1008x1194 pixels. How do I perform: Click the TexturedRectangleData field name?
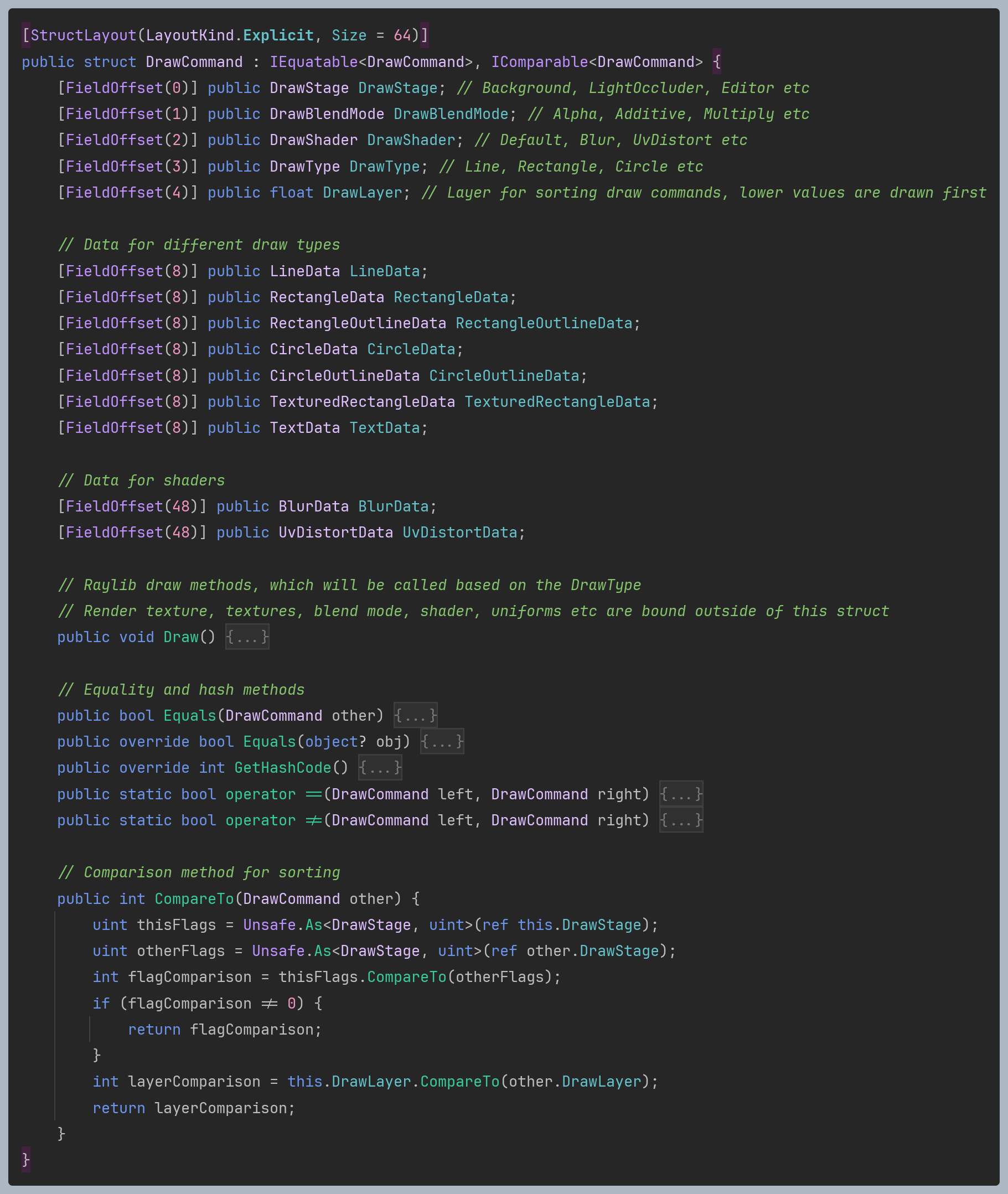557,402
